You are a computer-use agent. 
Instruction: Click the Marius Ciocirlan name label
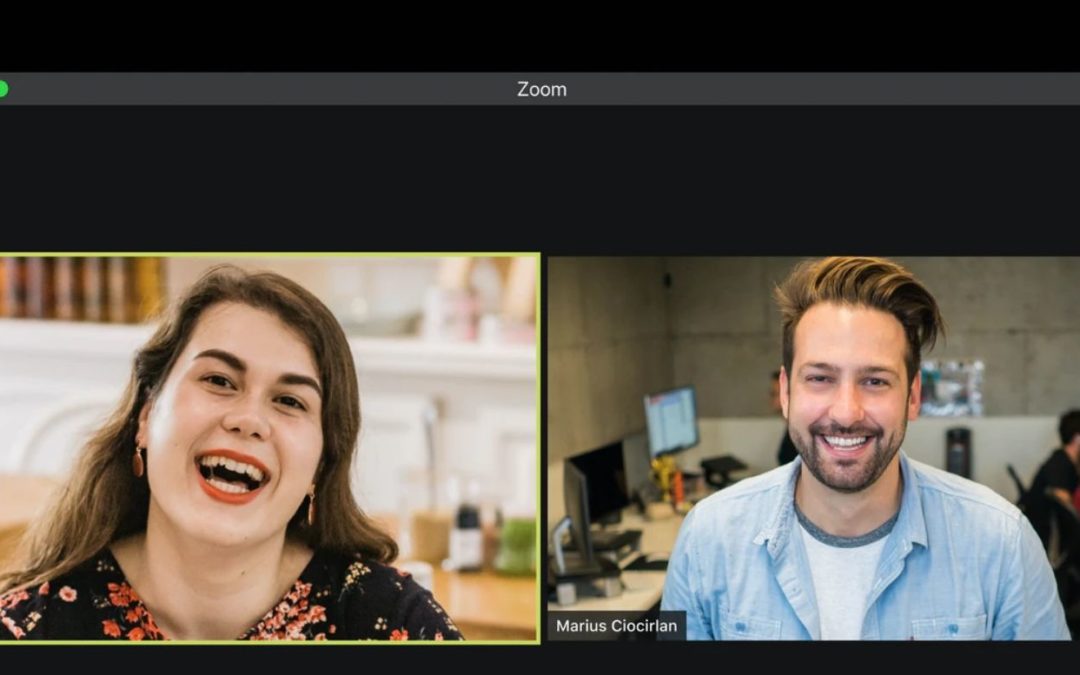click(616, 626)
